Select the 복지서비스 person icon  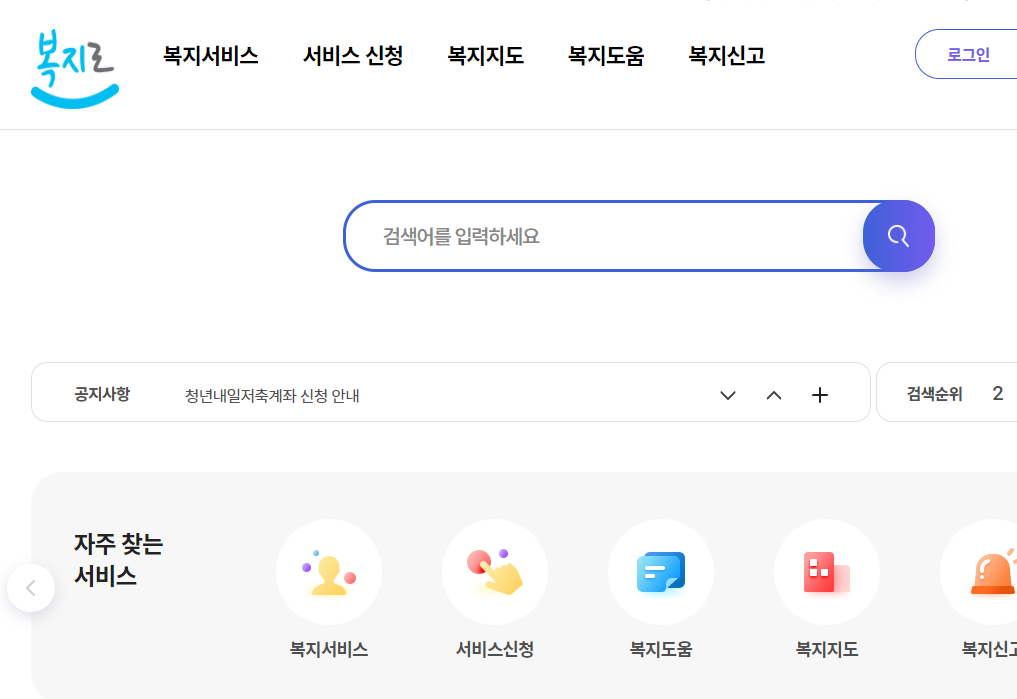pyautogui.click(x=329, y=571)
